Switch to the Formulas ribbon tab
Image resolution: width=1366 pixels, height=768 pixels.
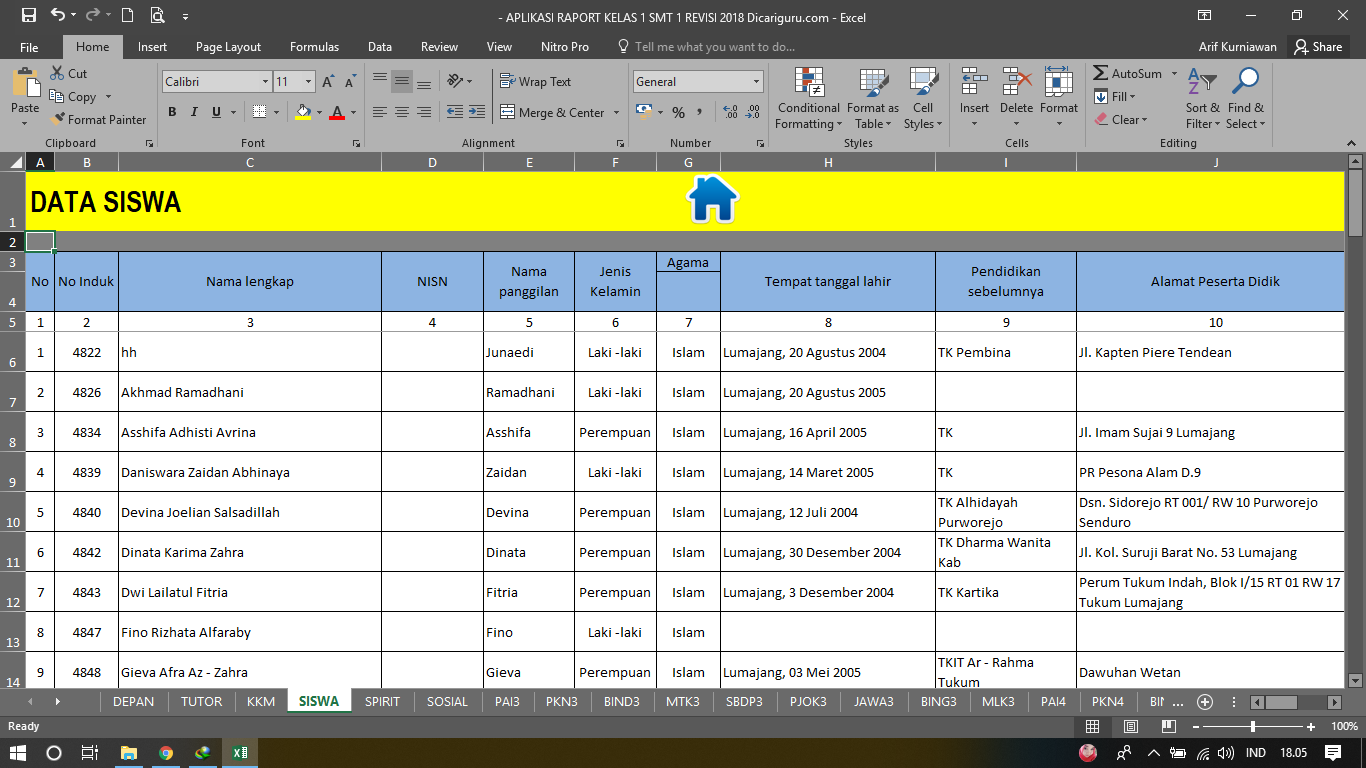(x=314, y=46)
